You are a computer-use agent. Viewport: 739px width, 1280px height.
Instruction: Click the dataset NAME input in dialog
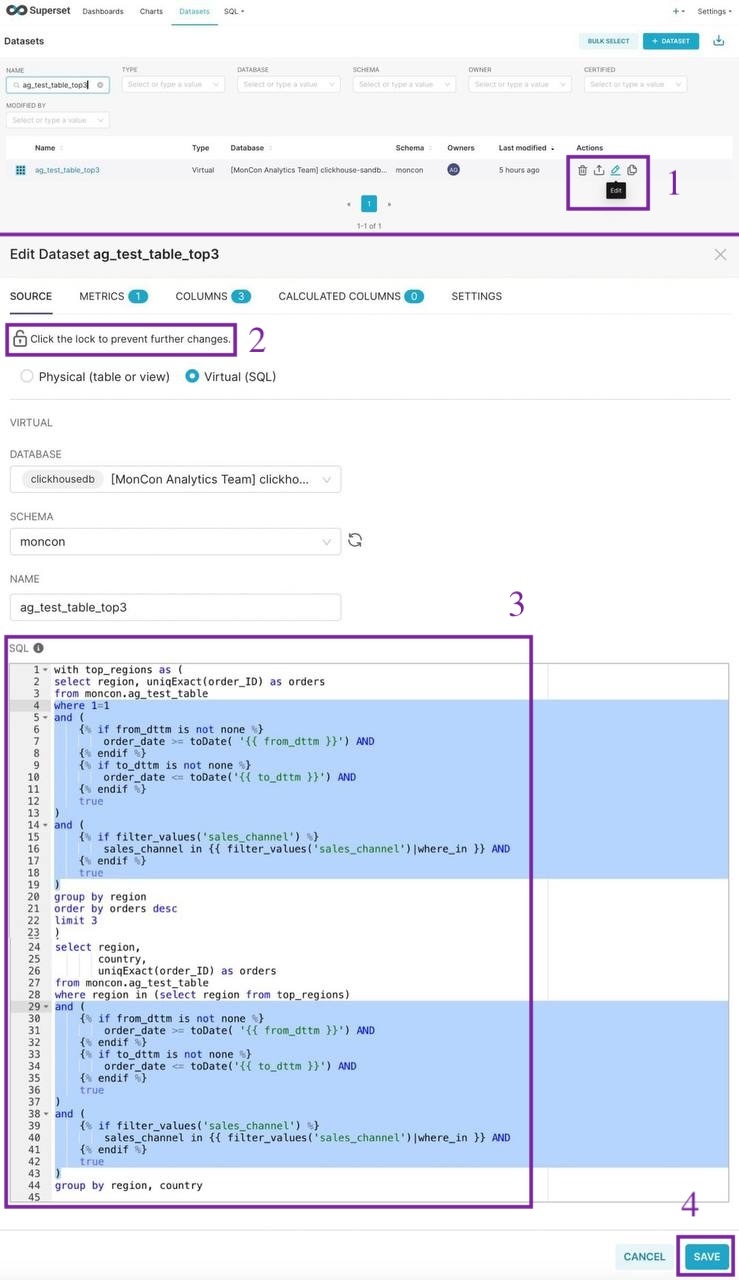tap(175, 607)
